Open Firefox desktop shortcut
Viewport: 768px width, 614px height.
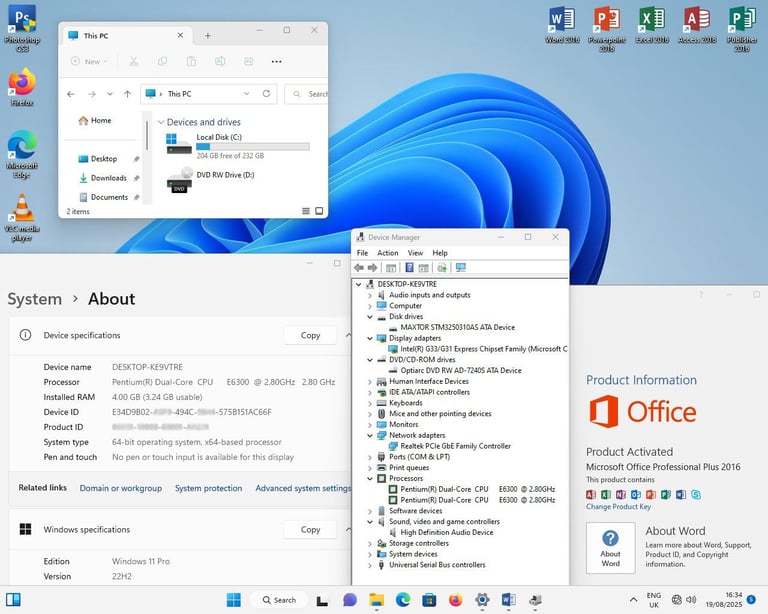click(x=22, y=87)
